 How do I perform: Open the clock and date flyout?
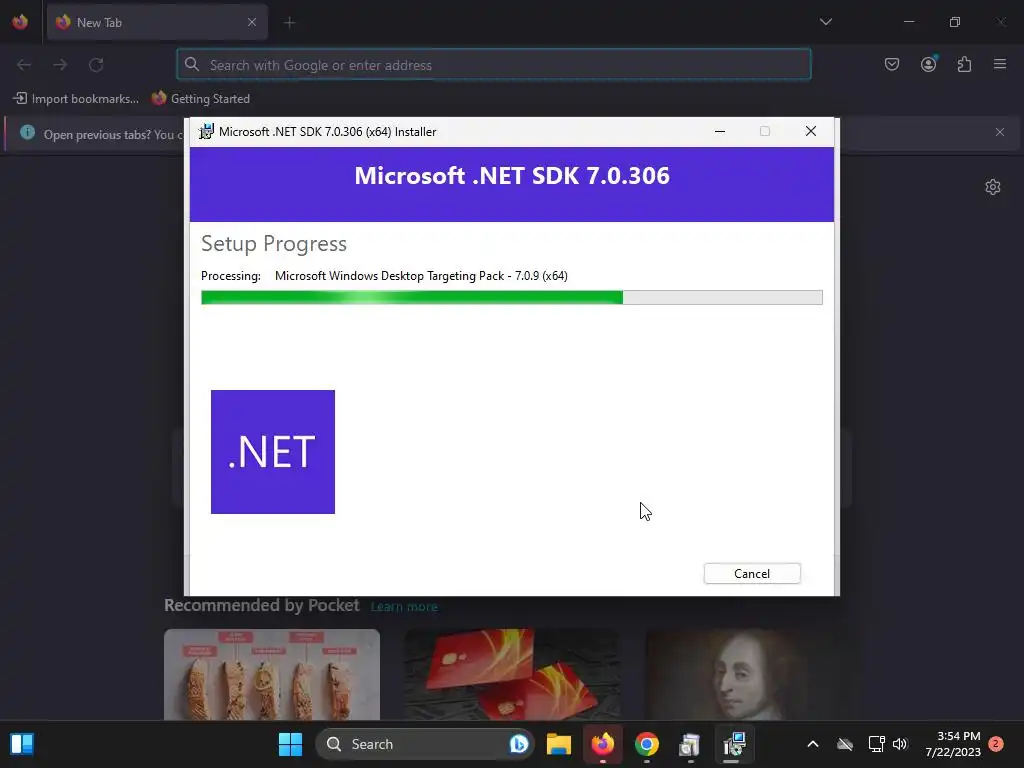pyautogui.click(x=953, y=744)
